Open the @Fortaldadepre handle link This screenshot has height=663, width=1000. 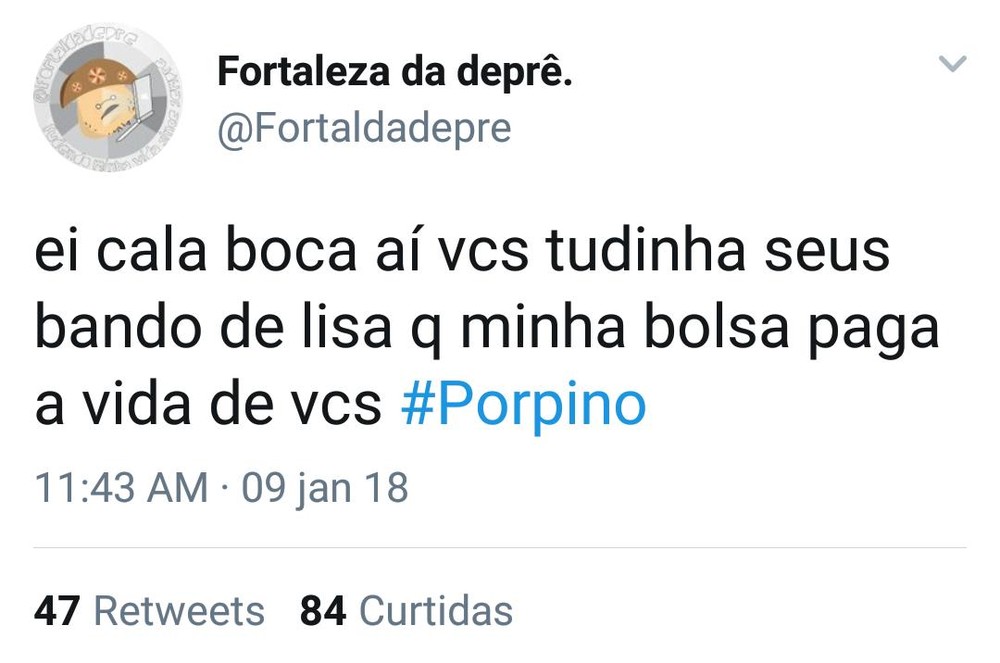[x=364, y=128]
